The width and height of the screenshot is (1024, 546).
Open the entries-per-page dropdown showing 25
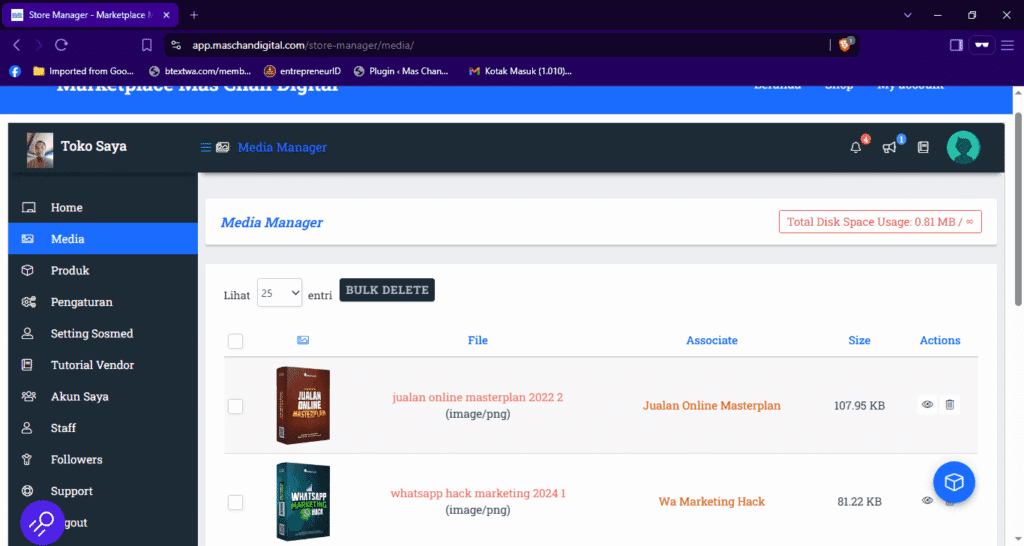click(280, 293)
